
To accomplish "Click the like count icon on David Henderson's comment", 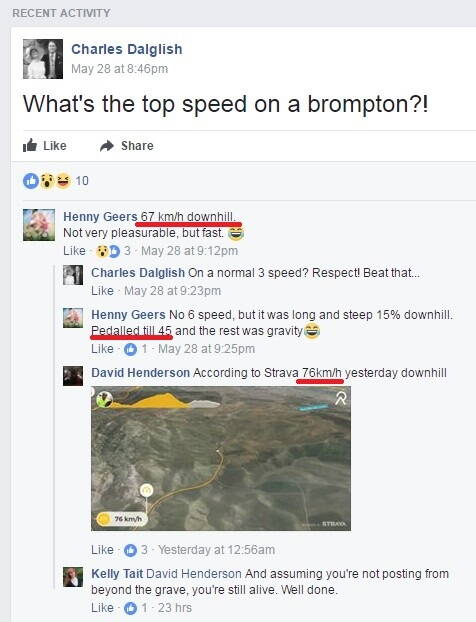I will coord(130,550).
